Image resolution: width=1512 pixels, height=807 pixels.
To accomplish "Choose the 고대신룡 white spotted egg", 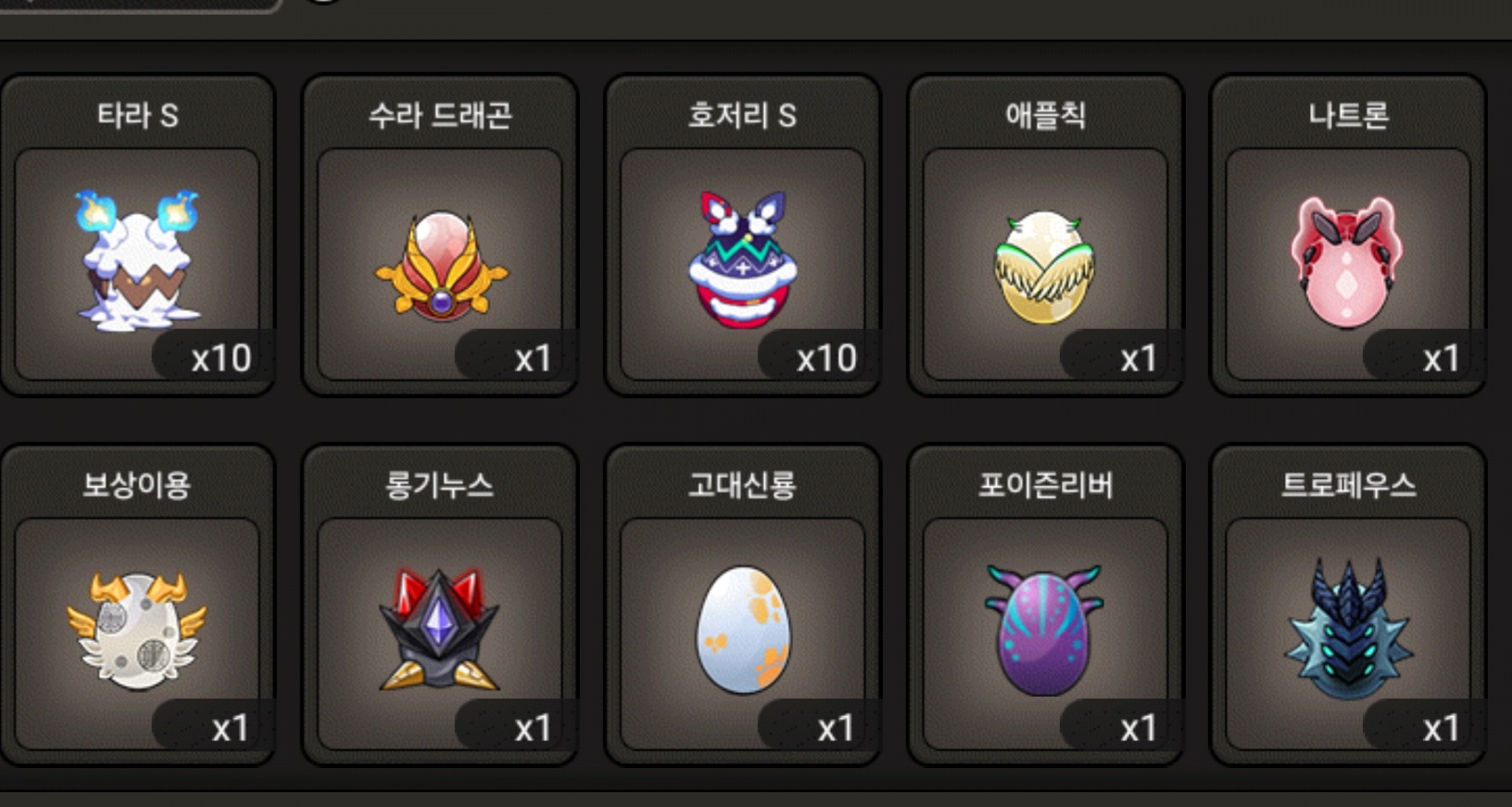I will (x=743, y=630).
